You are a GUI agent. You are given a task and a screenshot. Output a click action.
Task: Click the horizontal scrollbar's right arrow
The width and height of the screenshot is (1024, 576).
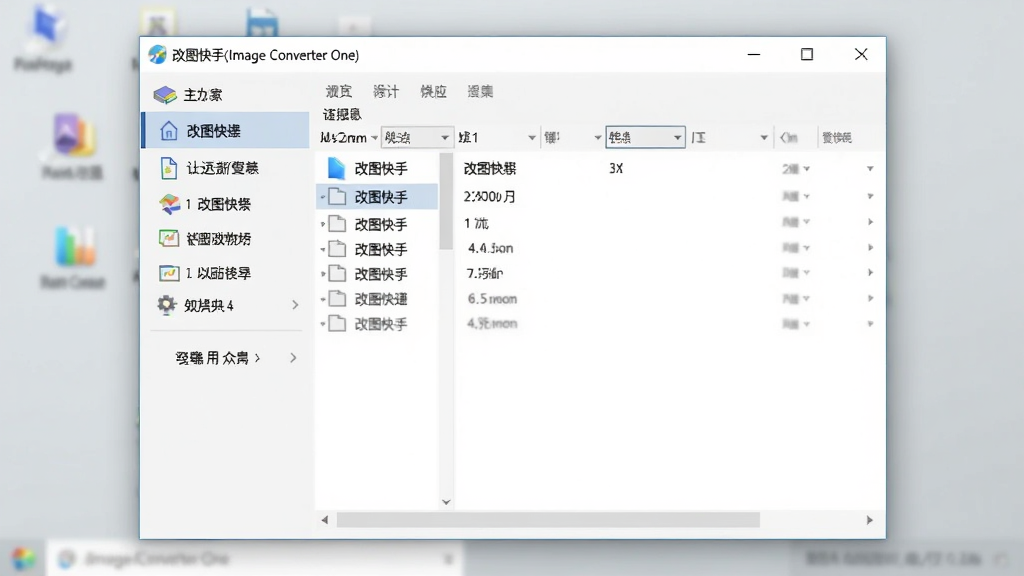click(869, 520)
